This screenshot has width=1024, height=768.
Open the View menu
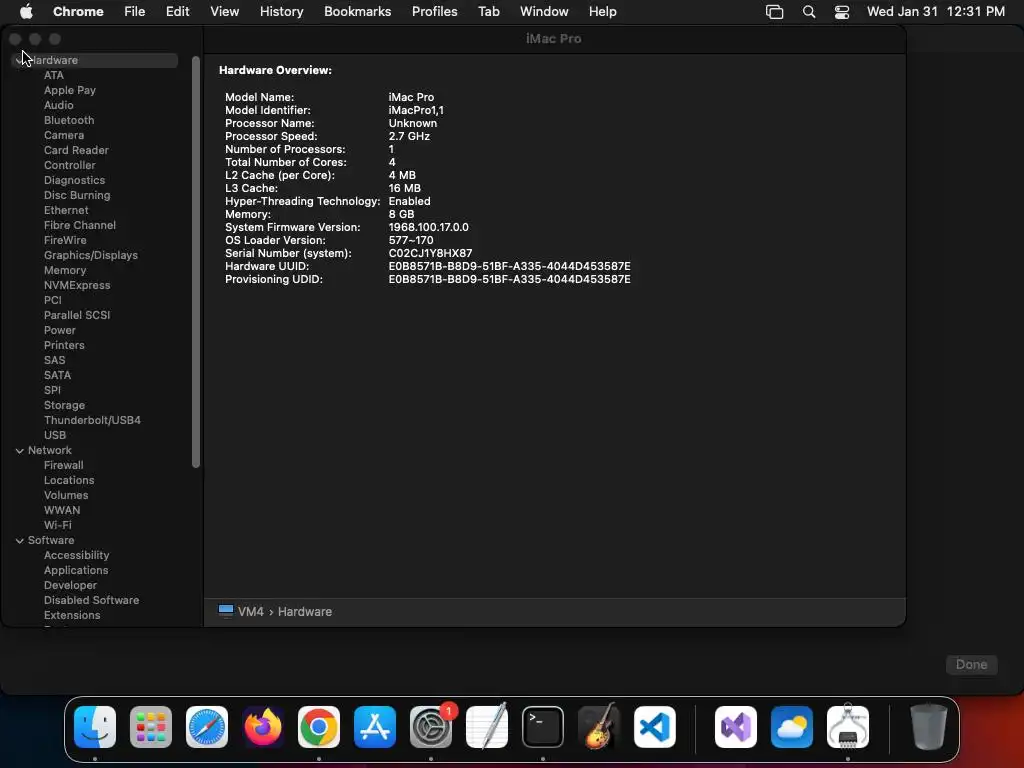pos(224,12)
